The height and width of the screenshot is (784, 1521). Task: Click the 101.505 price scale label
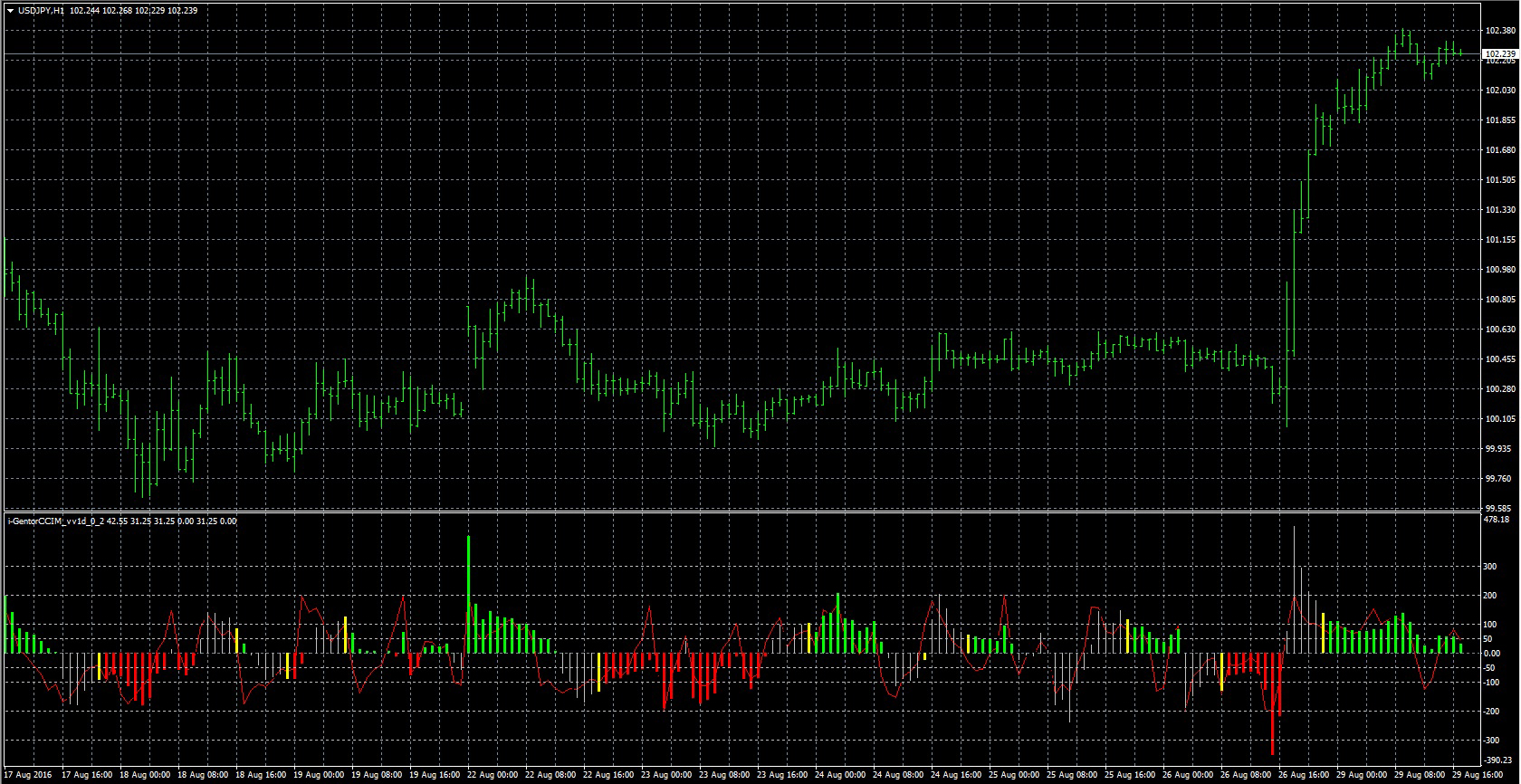[x=1500, y=180]
